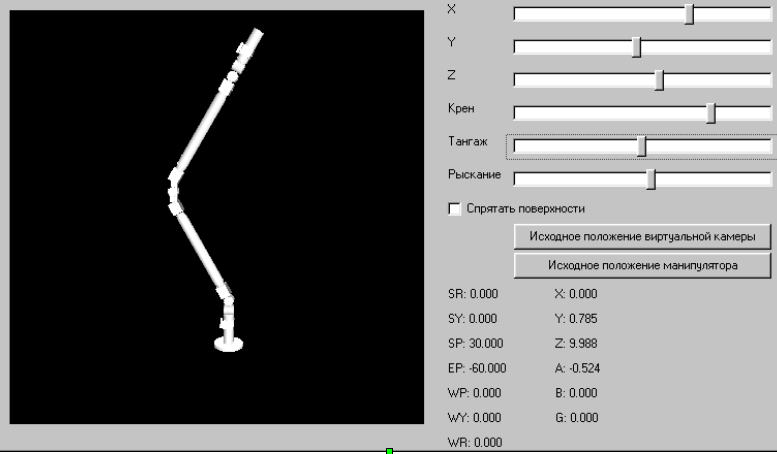Viewport: 777px width, 454px height.
Task: Click the Крен slider handle
Action: [711, 113]
